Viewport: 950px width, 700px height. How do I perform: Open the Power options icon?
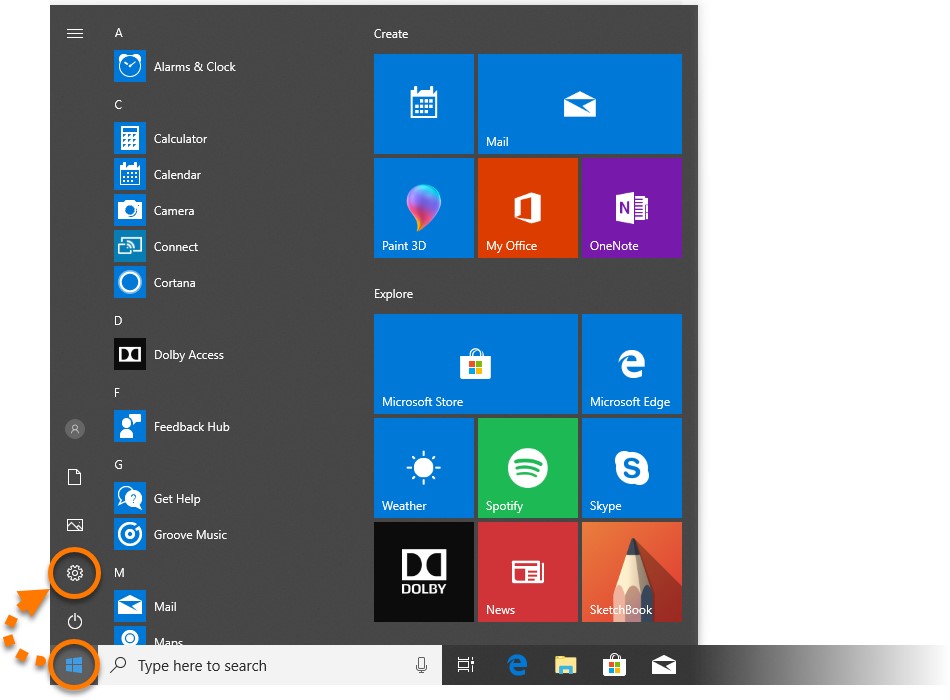coord(74,621)
